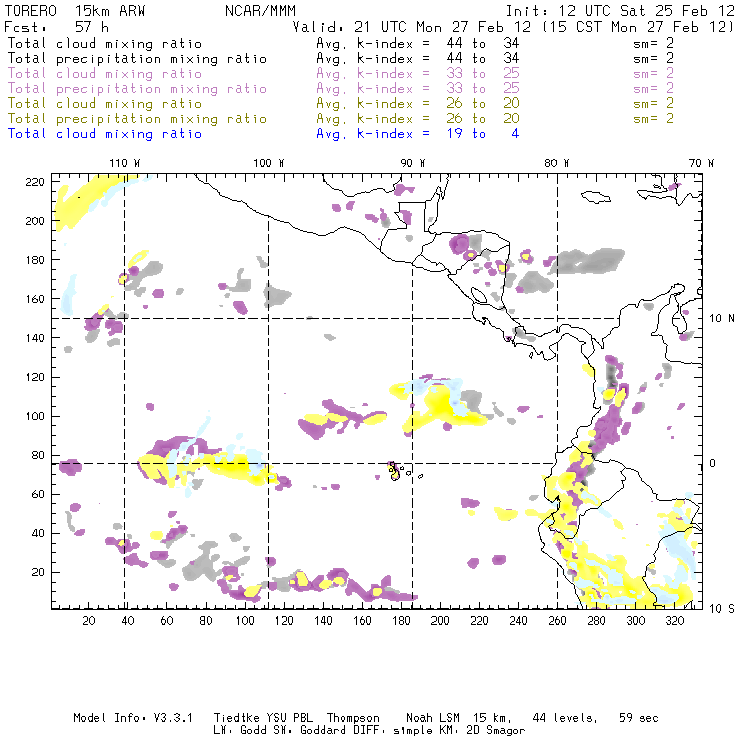Click the "10 N" latitude label
Screen dimensions: 740x740
coord(722,319)
